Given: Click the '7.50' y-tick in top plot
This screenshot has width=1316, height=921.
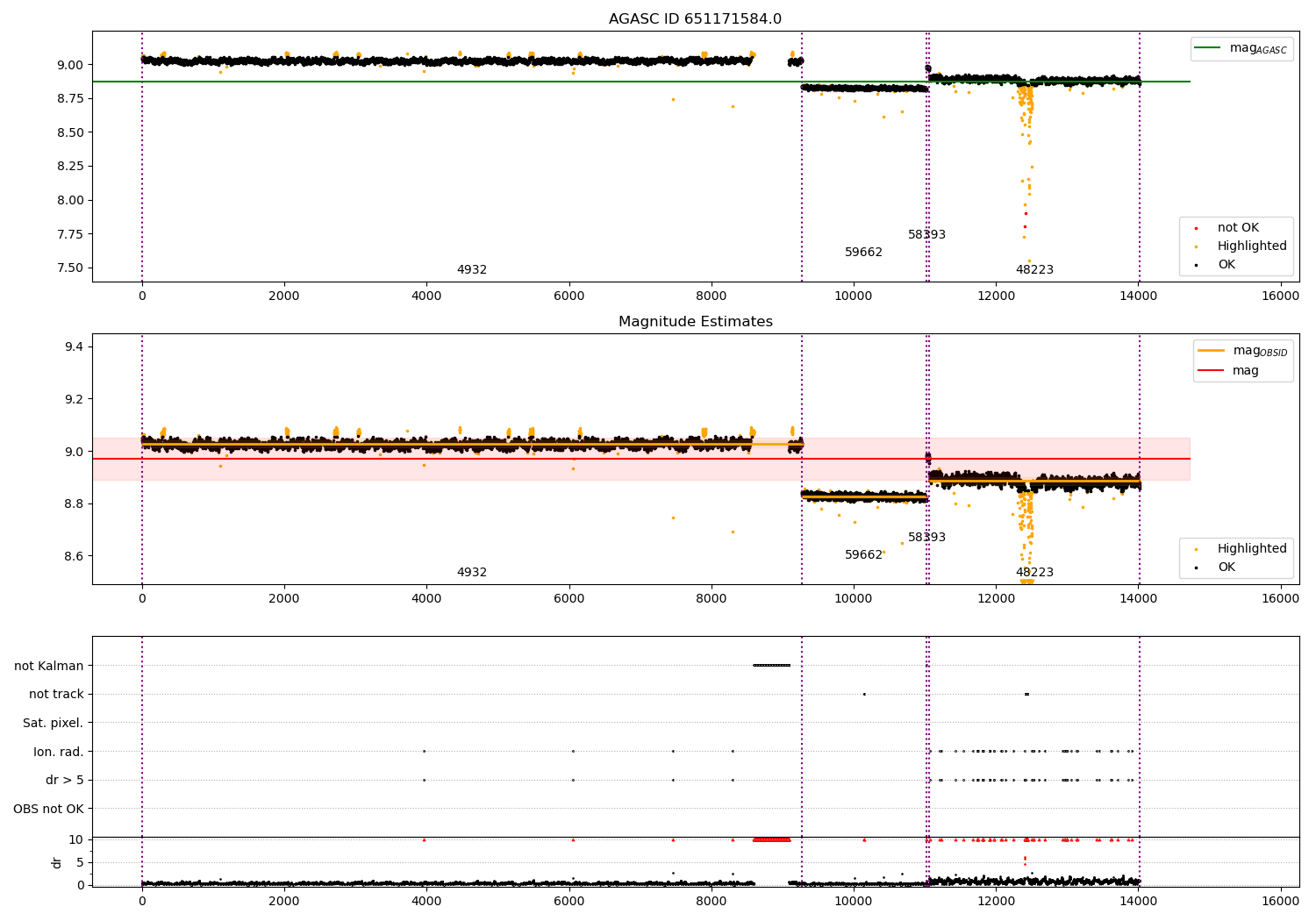Looking at the screenshot, I should (72, 268).
